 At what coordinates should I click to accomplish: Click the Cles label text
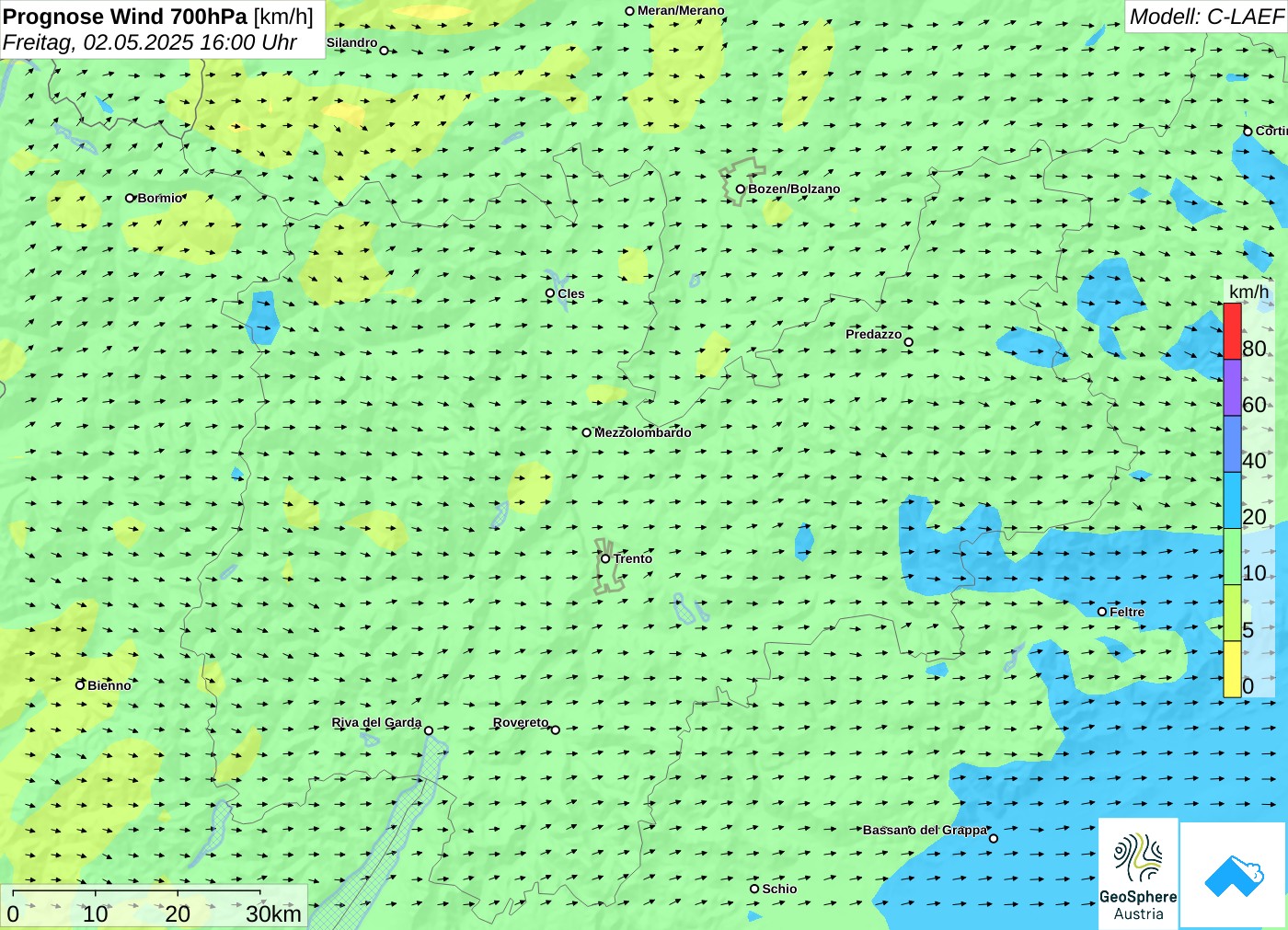[570, 293]
